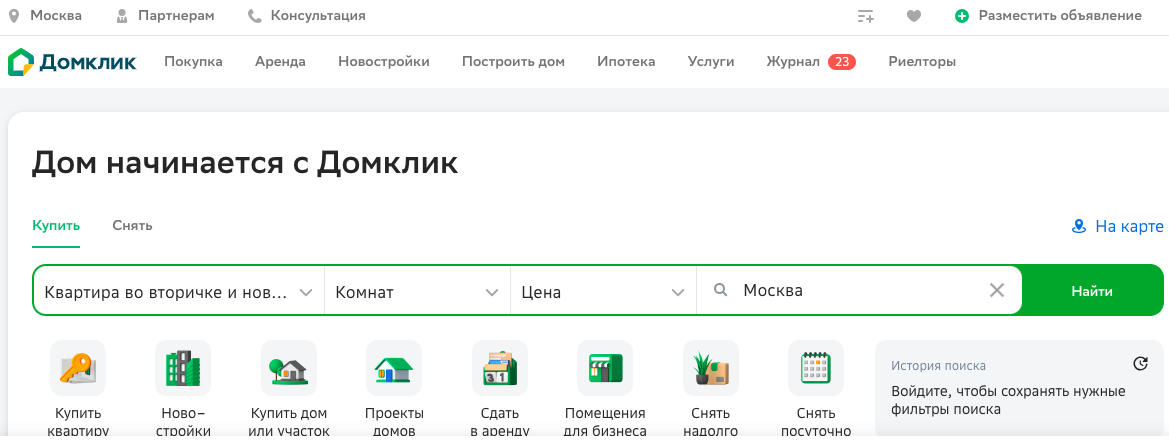Click the Партнерам link
1169x441 pixels.
click(176, 16)
